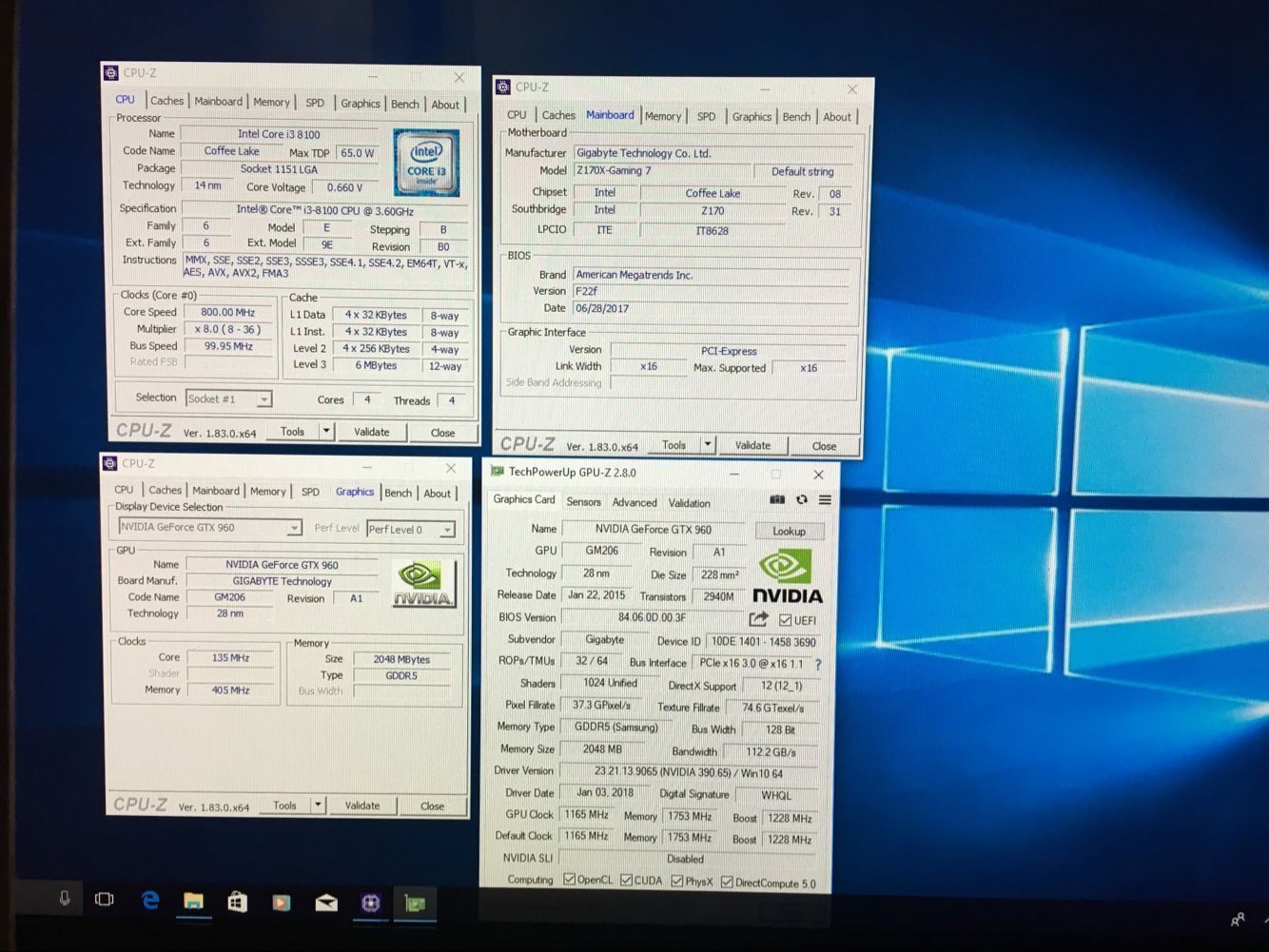Open the Advanced tab in GPU-Z
This screenshot has width=1269, height=952.
click(x=634, y=502)
